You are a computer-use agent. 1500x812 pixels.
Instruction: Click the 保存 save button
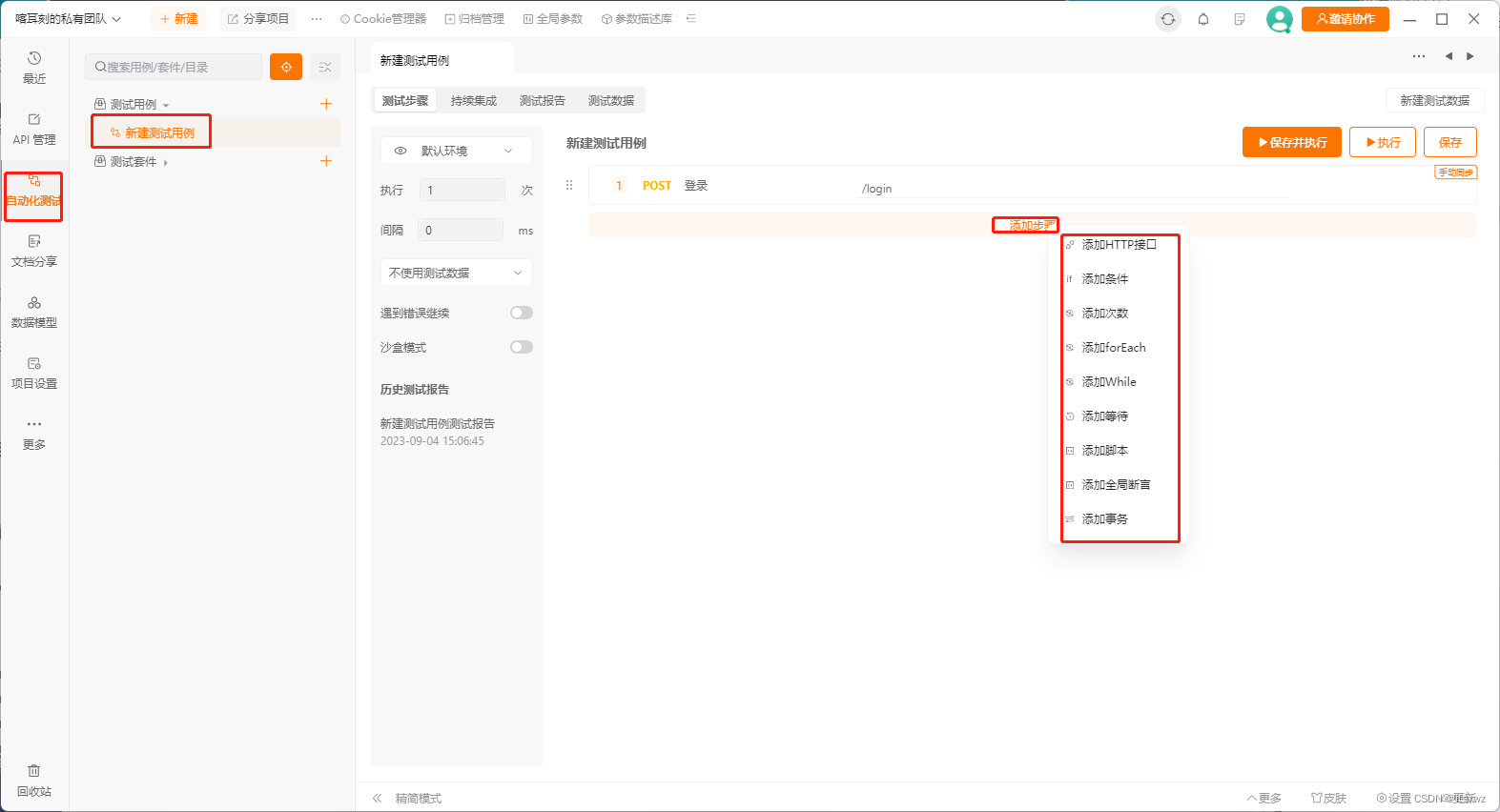(x=1450, y=142)
